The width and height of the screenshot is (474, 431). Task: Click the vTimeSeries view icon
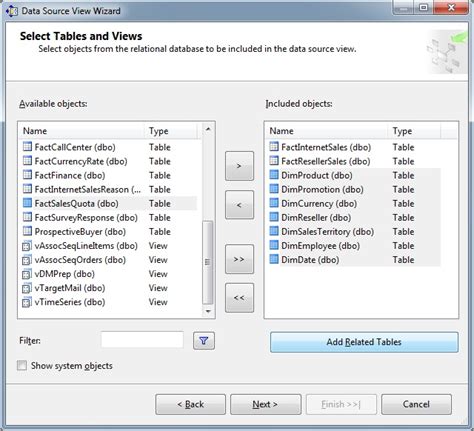pyautogui.click(x=27, y=302)
